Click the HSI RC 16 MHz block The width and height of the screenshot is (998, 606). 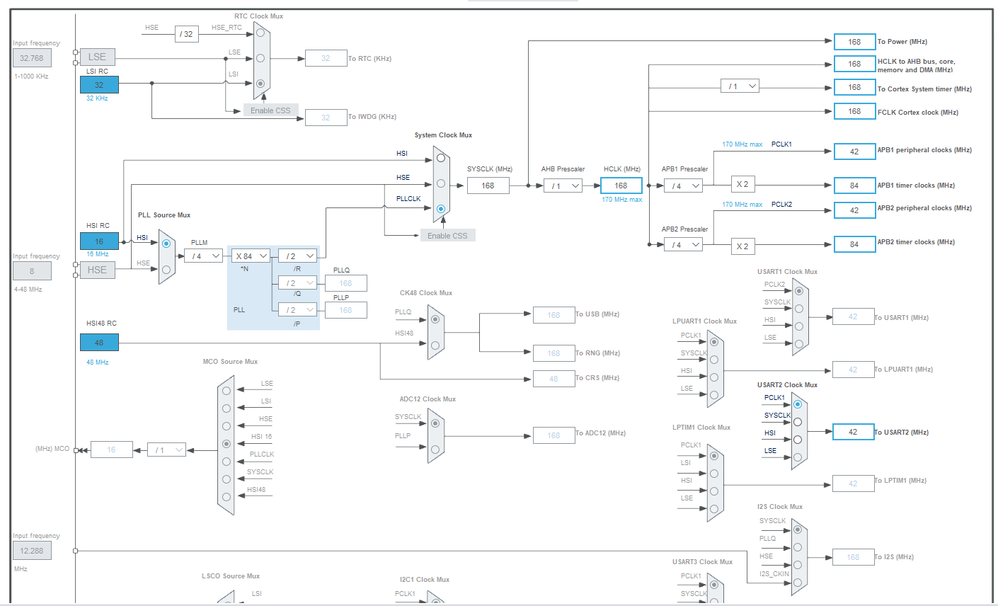(x=99, y=241)
